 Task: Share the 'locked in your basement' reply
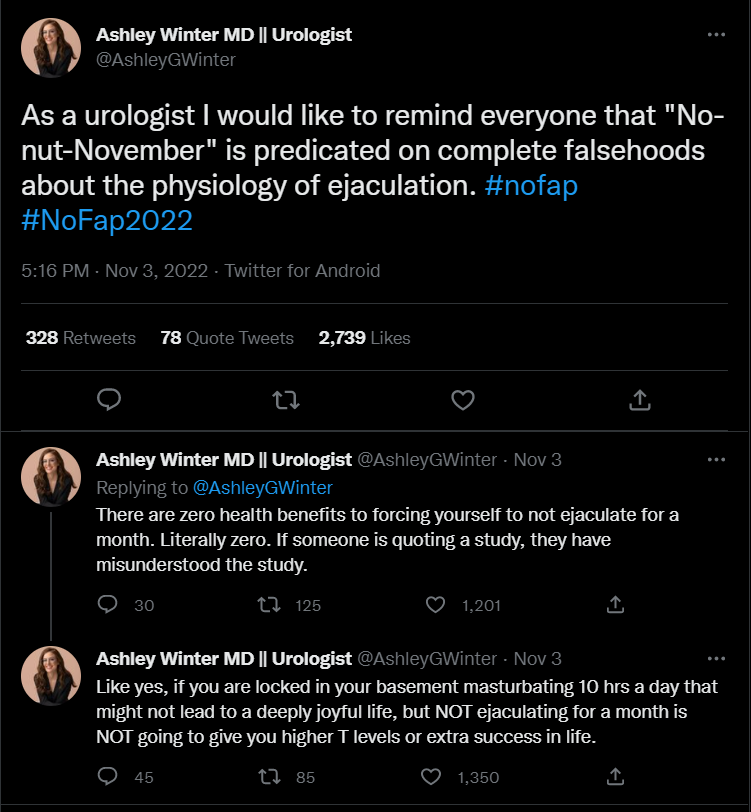[x=616, y=777]
